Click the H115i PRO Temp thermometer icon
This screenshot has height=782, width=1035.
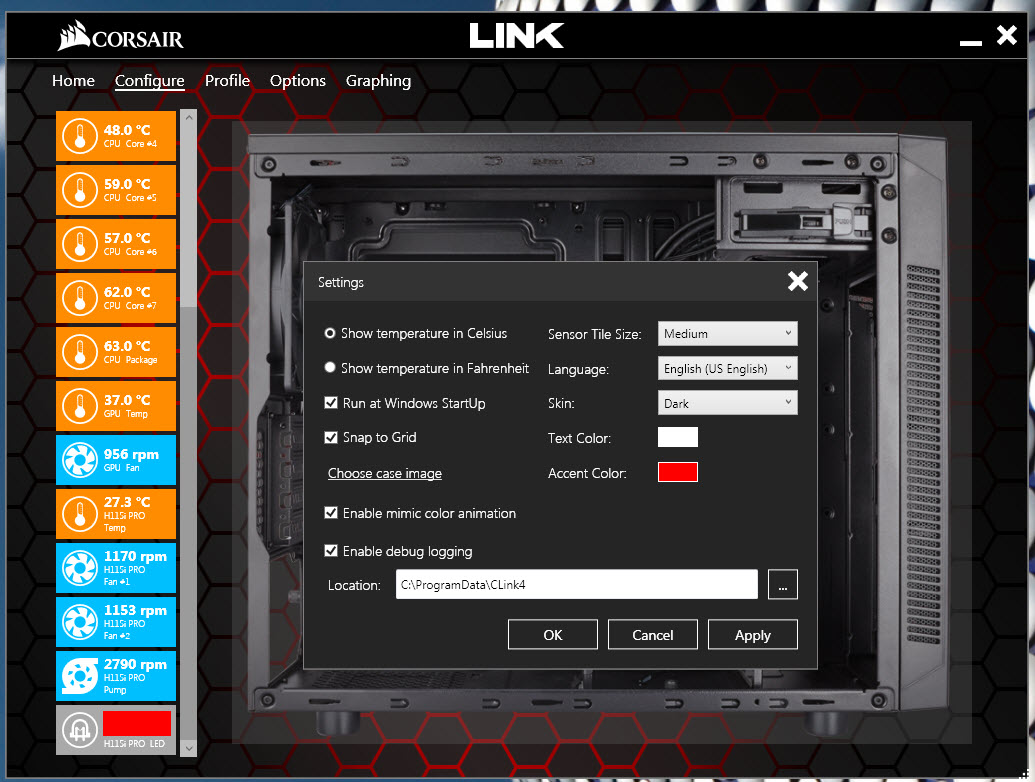(80, 514)
